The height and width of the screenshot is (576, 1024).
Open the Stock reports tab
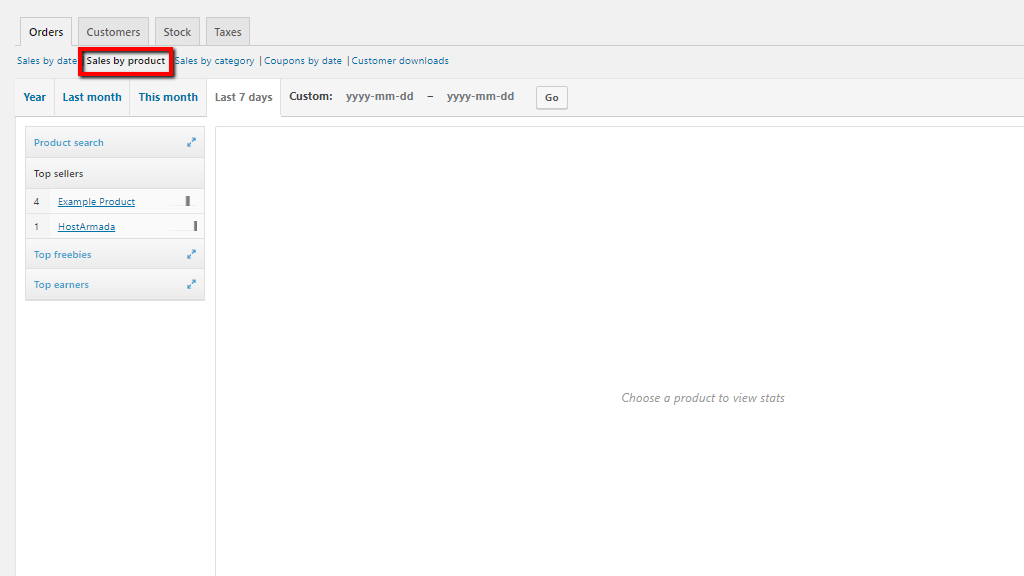coord(177,32)
